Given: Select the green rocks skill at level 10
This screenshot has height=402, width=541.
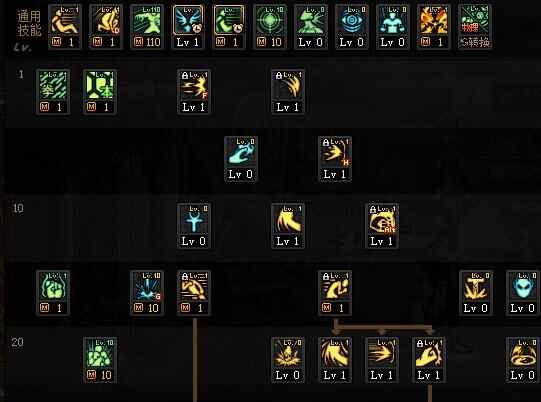Looking at the screenshot, I should pyautogui.click(x=100, y=360).
